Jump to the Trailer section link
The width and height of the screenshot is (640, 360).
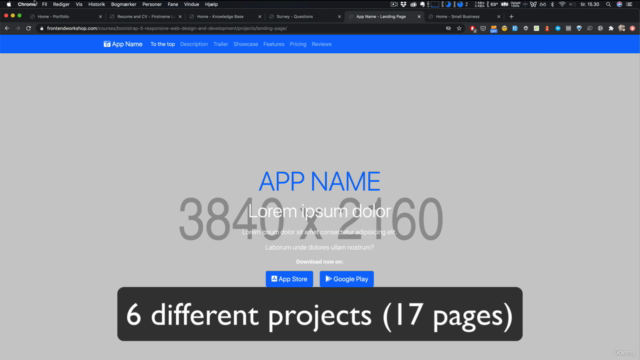click(220, 44)
